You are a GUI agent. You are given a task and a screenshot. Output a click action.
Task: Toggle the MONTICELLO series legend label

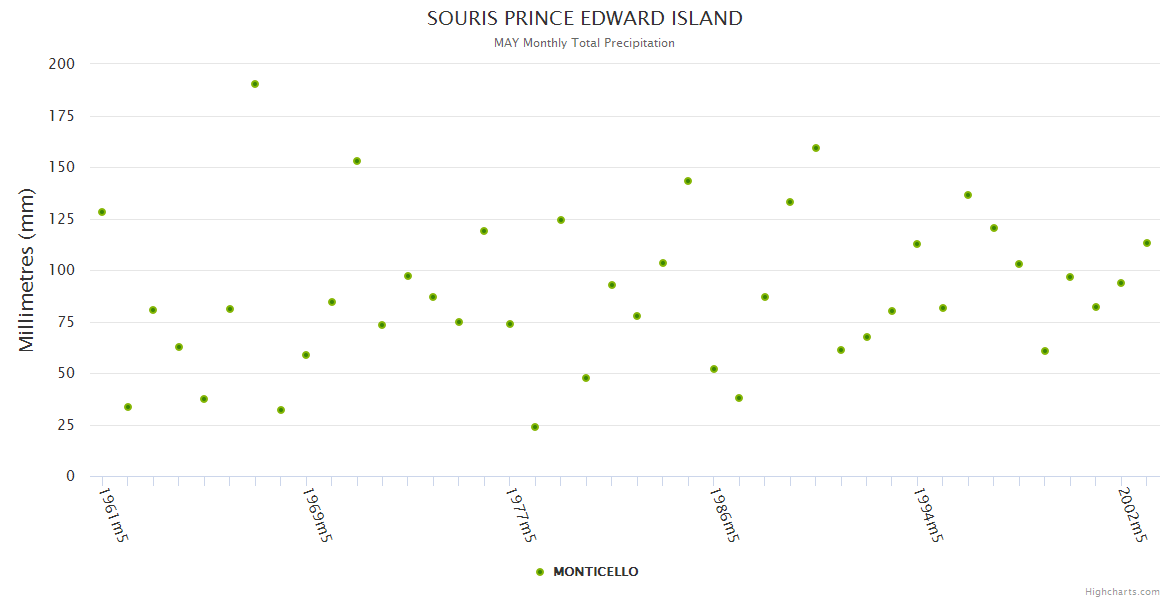tap(595, 572)
